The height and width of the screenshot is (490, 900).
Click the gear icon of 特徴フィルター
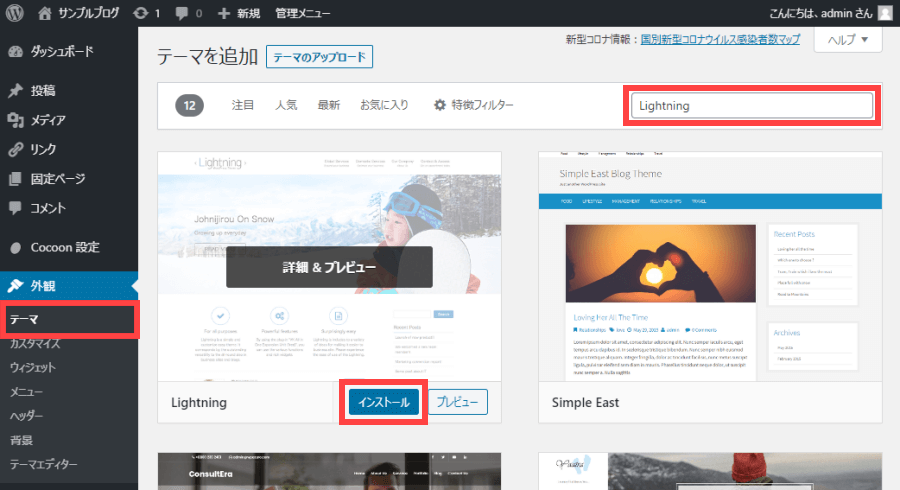pyautogui.click(x=440, y=105)
